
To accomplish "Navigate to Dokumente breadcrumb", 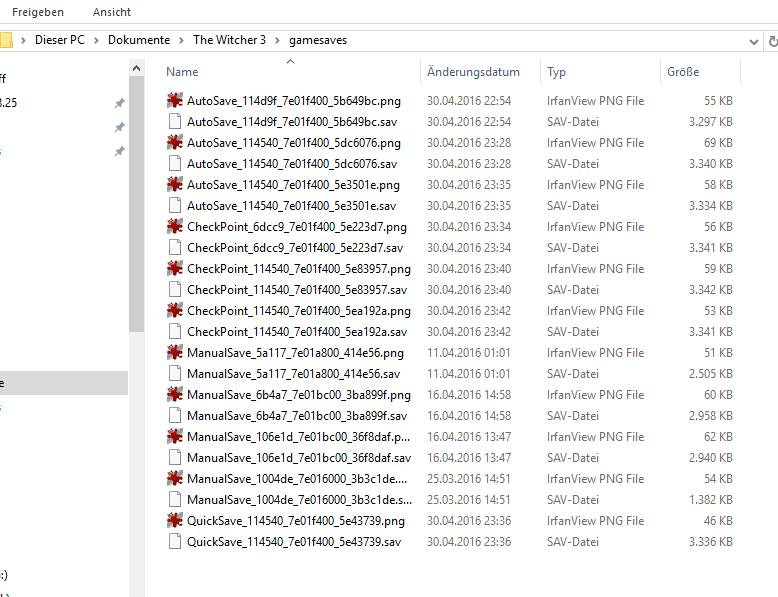I will coord(139,40).
